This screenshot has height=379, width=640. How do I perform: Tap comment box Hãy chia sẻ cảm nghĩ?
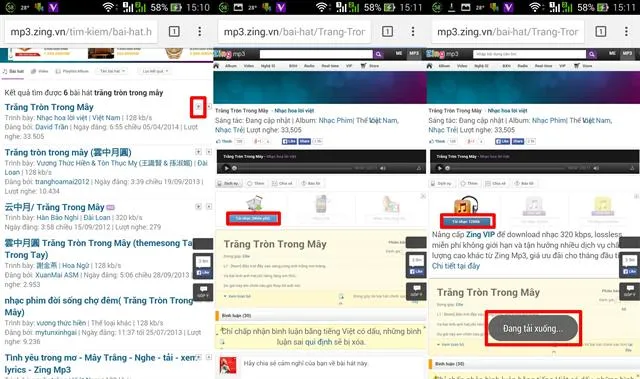click(331, 363)
